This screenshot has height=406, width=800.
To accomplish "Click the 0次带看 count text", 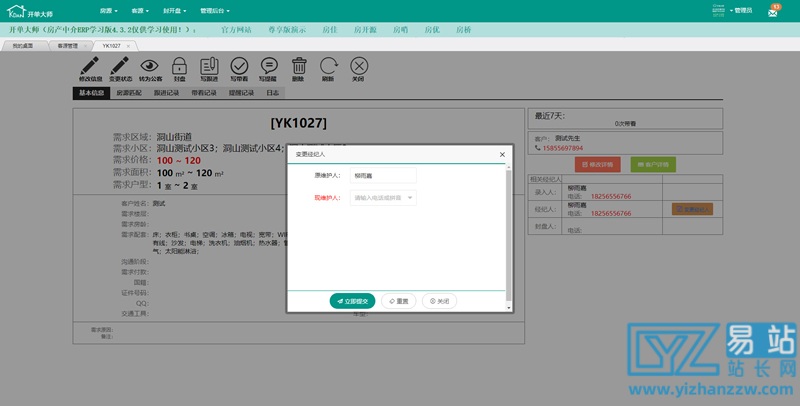I will point(625,124).
